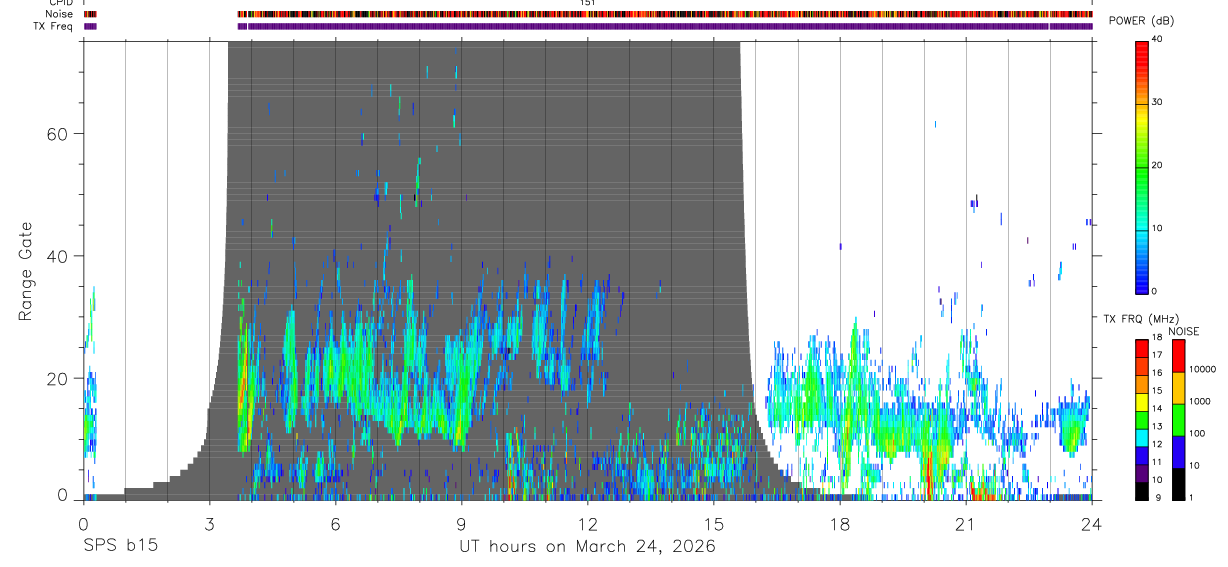Click the 'POWER (dB)' colorbar title
The width and height of the screenshot is (1228, 567).
[1141, 21]
